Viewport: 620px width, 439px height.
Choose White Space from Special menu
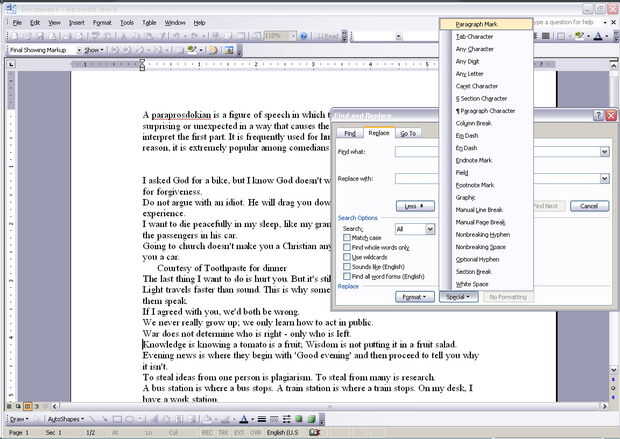pos(486,284)
